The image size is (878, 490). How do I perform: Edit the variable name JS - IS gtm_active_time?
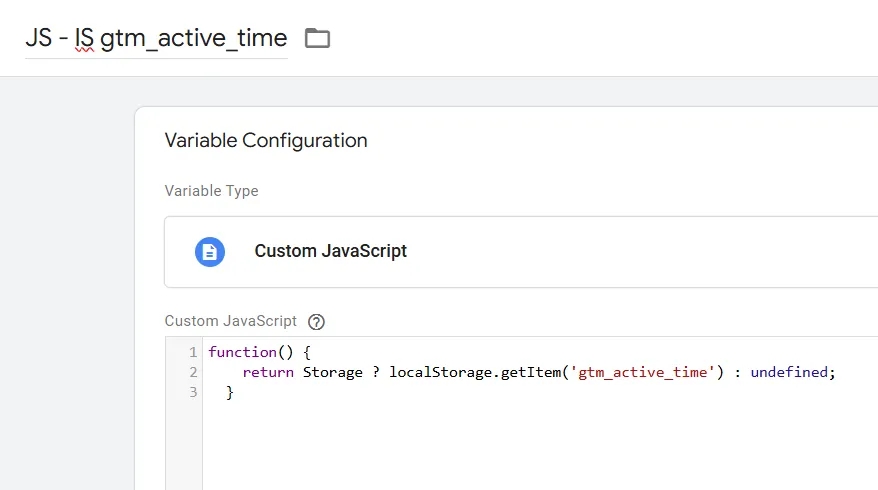tap(156, 39)
